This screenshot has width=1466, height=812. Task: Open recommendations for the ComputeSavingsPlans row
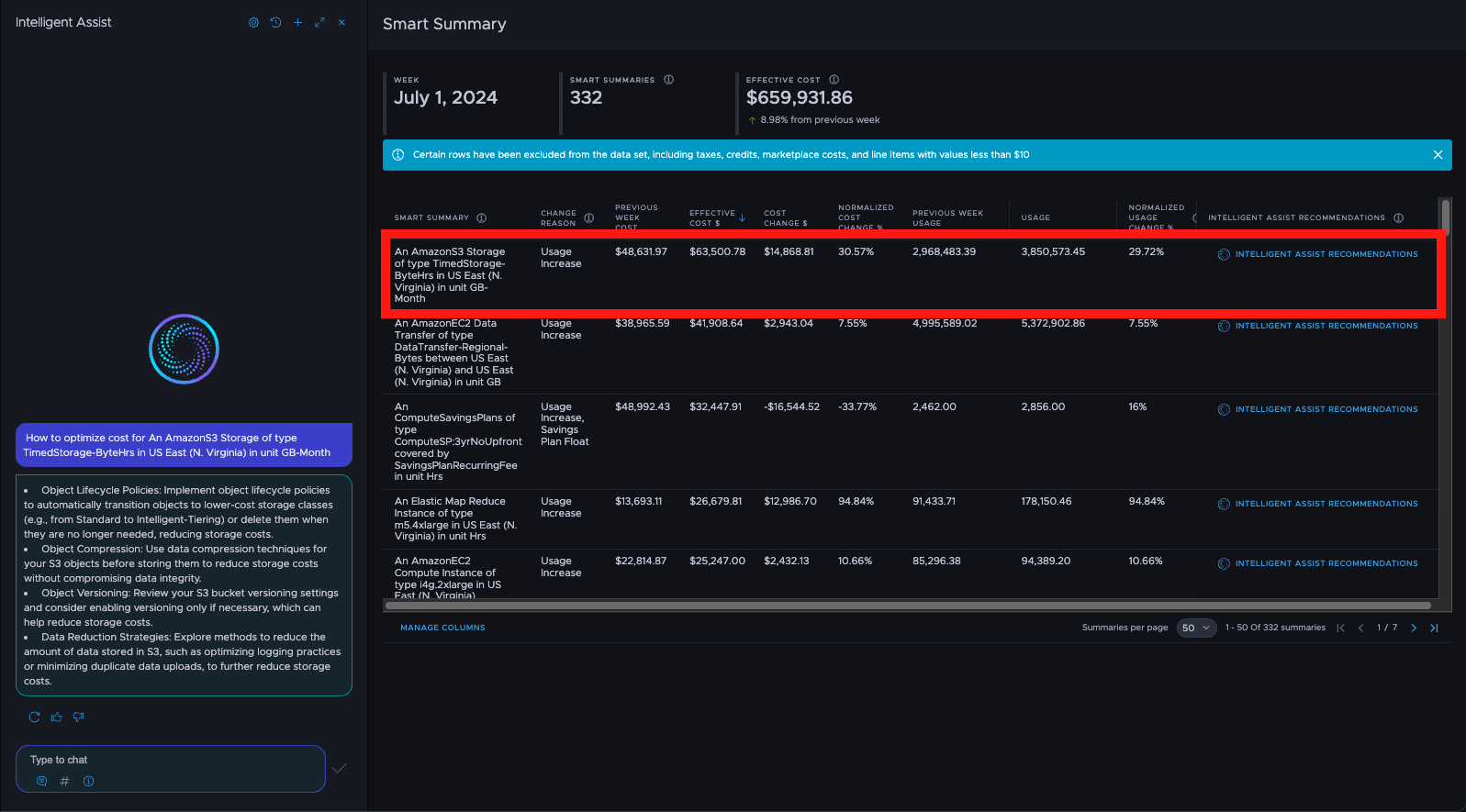(1326, 409)
